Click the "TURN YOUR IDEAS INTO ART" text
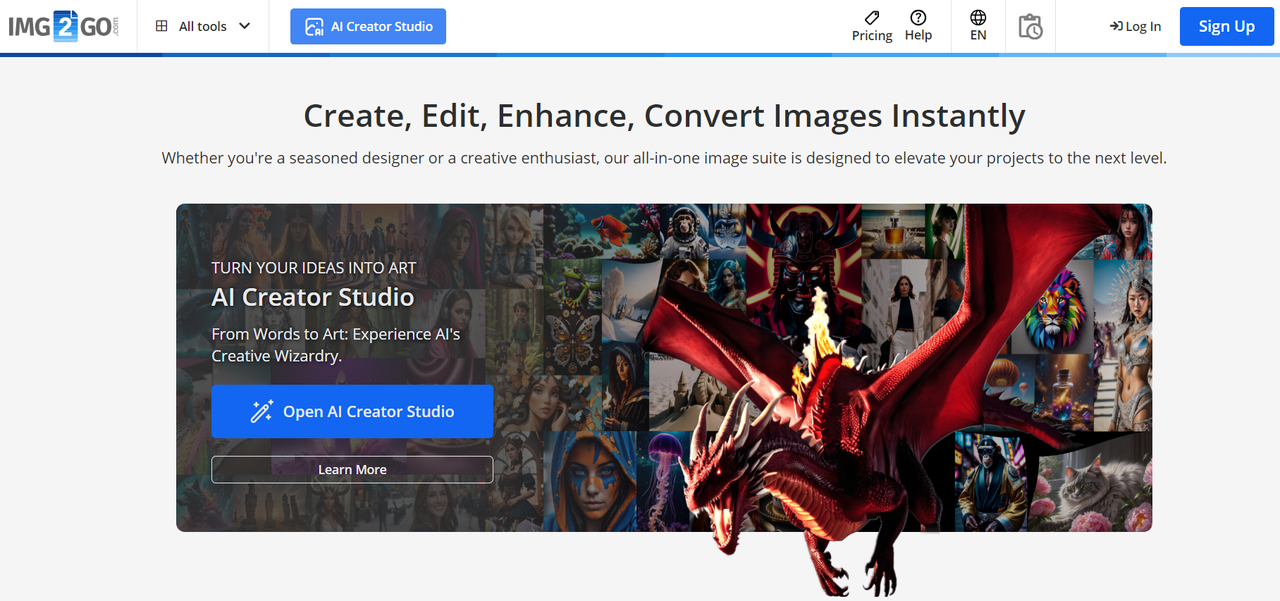 coord(314,268)
